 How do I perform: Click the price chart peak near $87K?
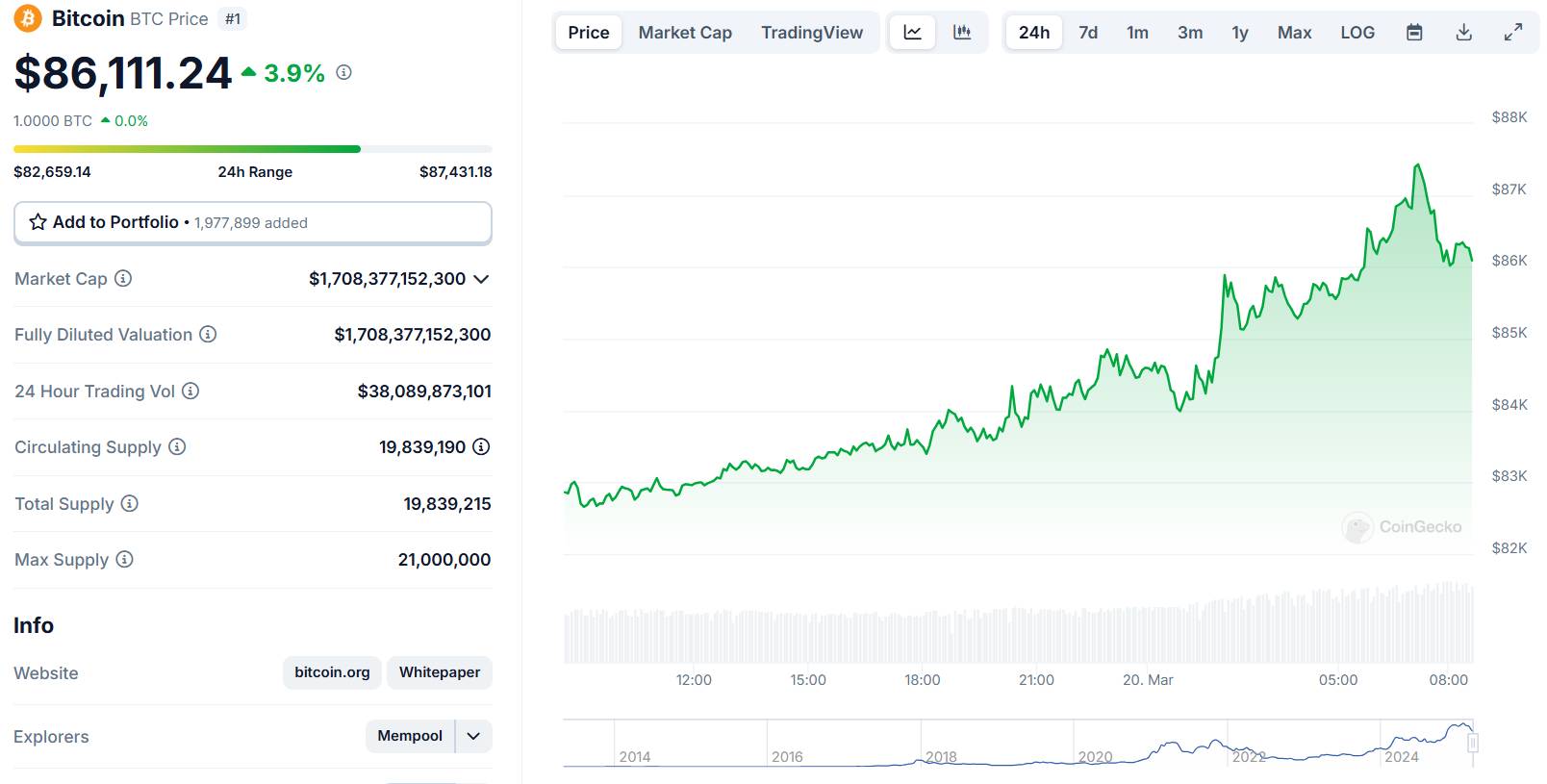(x=1417, y=166)
